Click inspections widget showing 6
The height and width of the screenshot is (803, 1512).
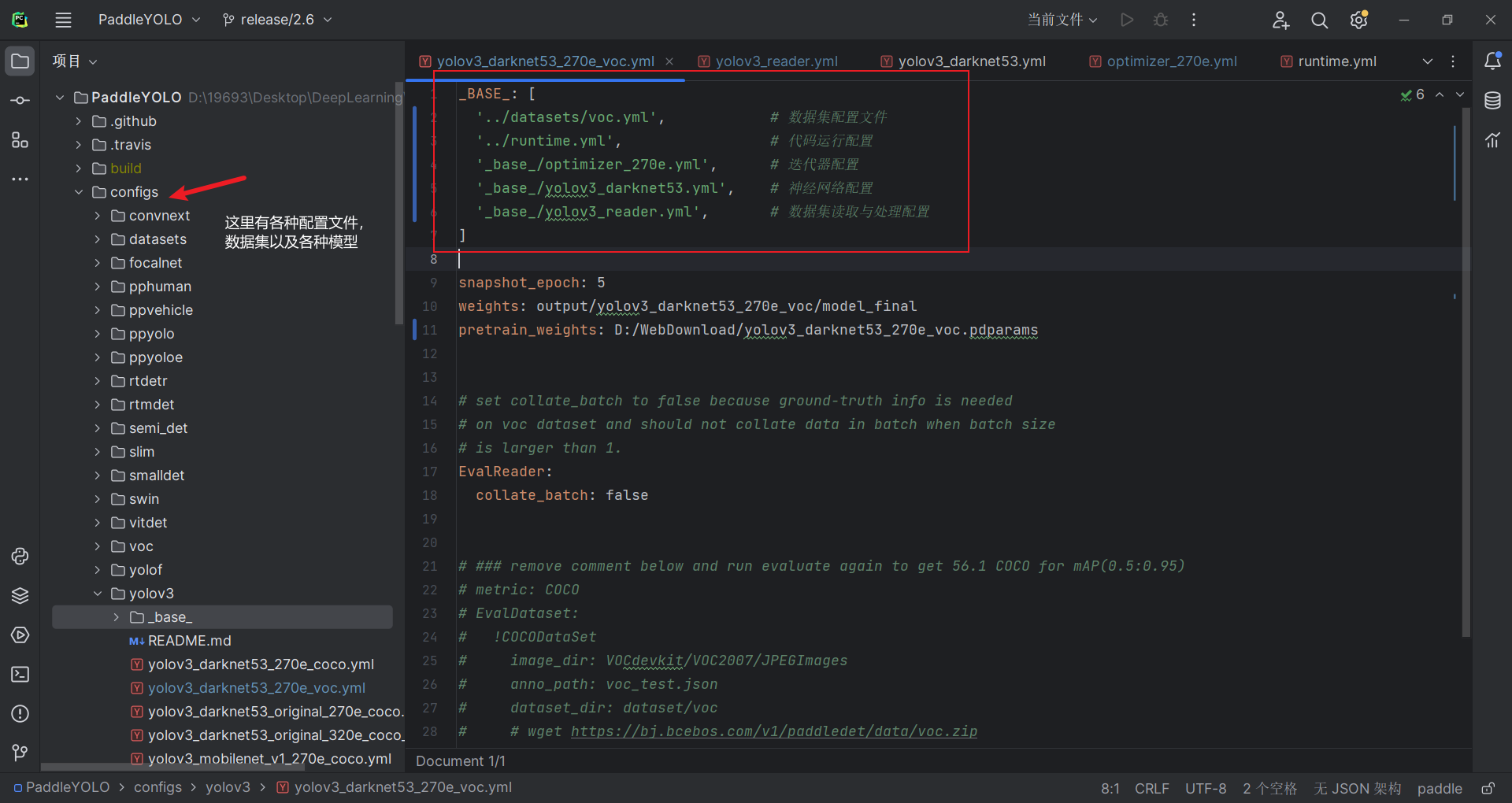[1412, 94]
